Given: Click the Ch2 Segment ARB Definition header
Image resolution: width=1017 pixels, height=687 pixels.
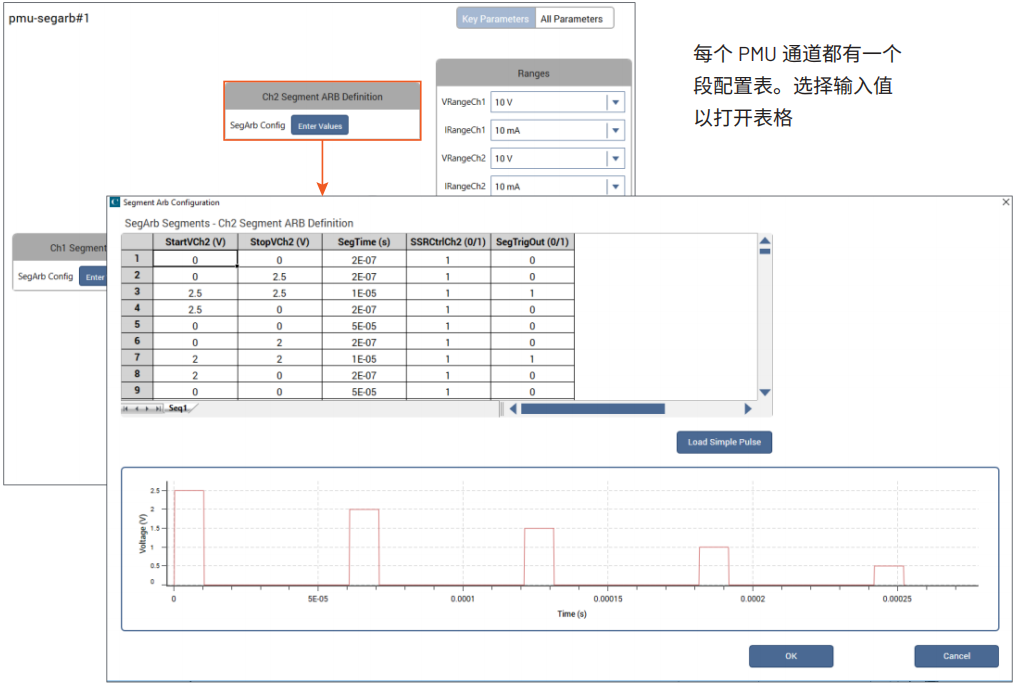Looking at the screenshot, I should (x=322, y=97).
